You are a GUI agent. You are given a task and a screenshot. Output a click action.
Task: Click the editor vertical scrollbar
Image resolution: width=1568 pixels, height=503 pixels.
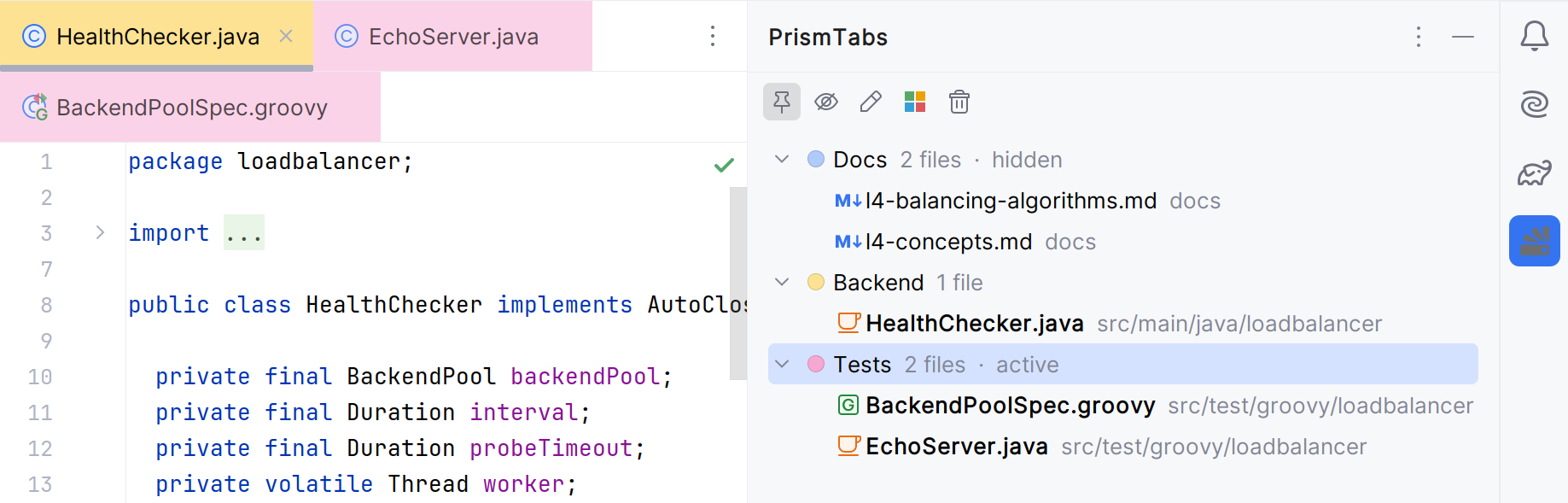tap(738, 283)
